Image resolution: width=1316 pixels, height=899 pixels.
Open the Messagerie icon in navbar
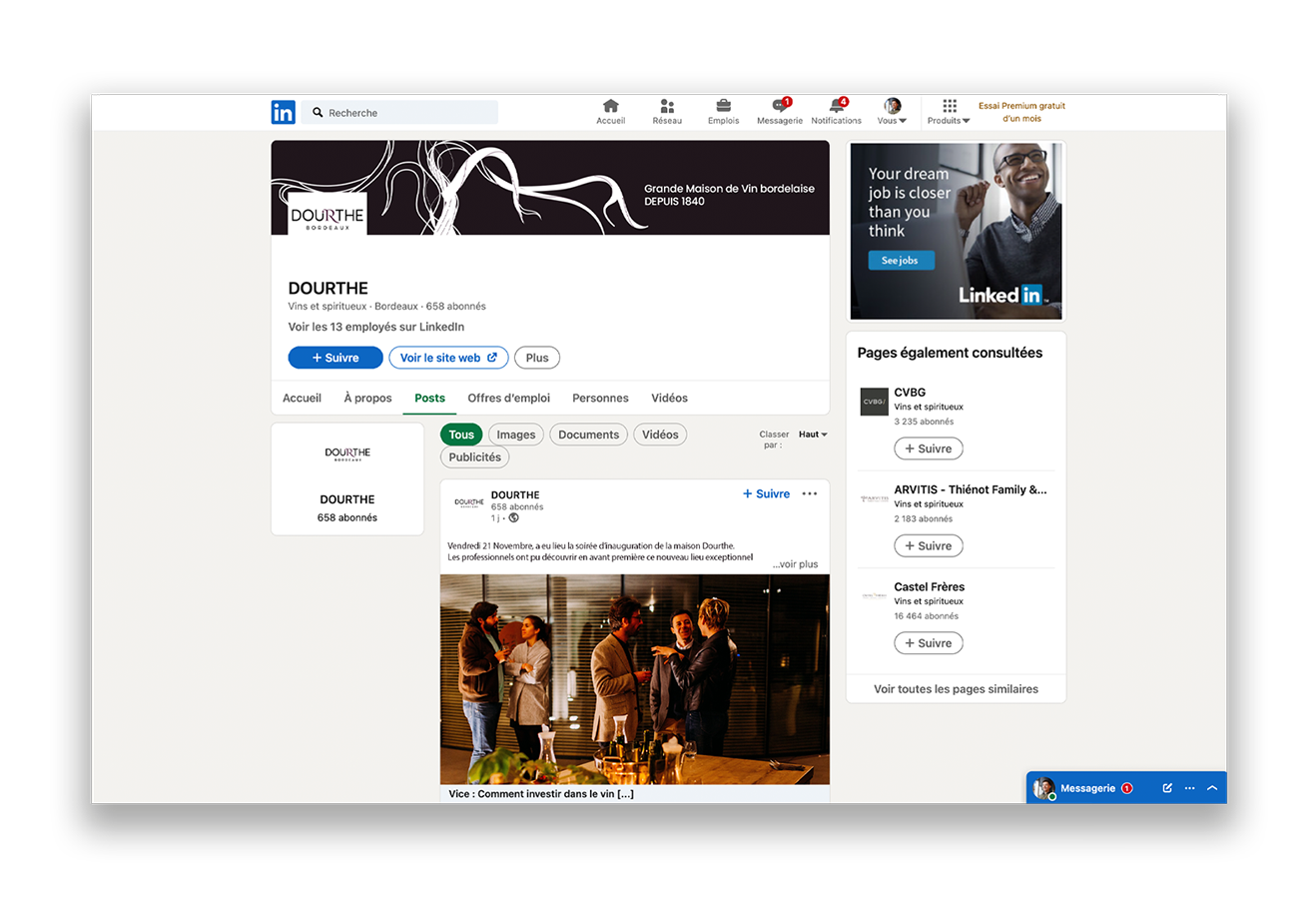(x=779, y=107)
